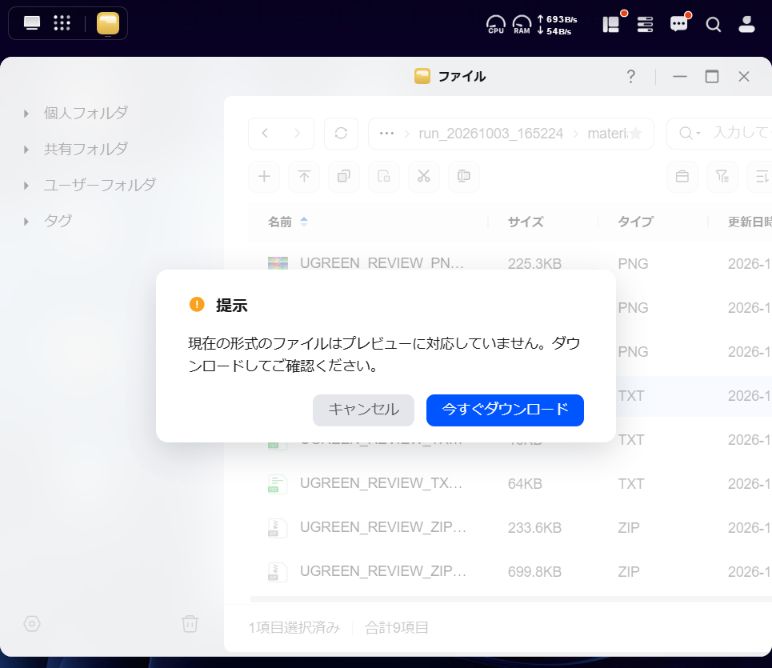The height and width of the screenshot is (668, 772).
Task: Click the yellow Files app icon in dock
Action: point(108,24)
